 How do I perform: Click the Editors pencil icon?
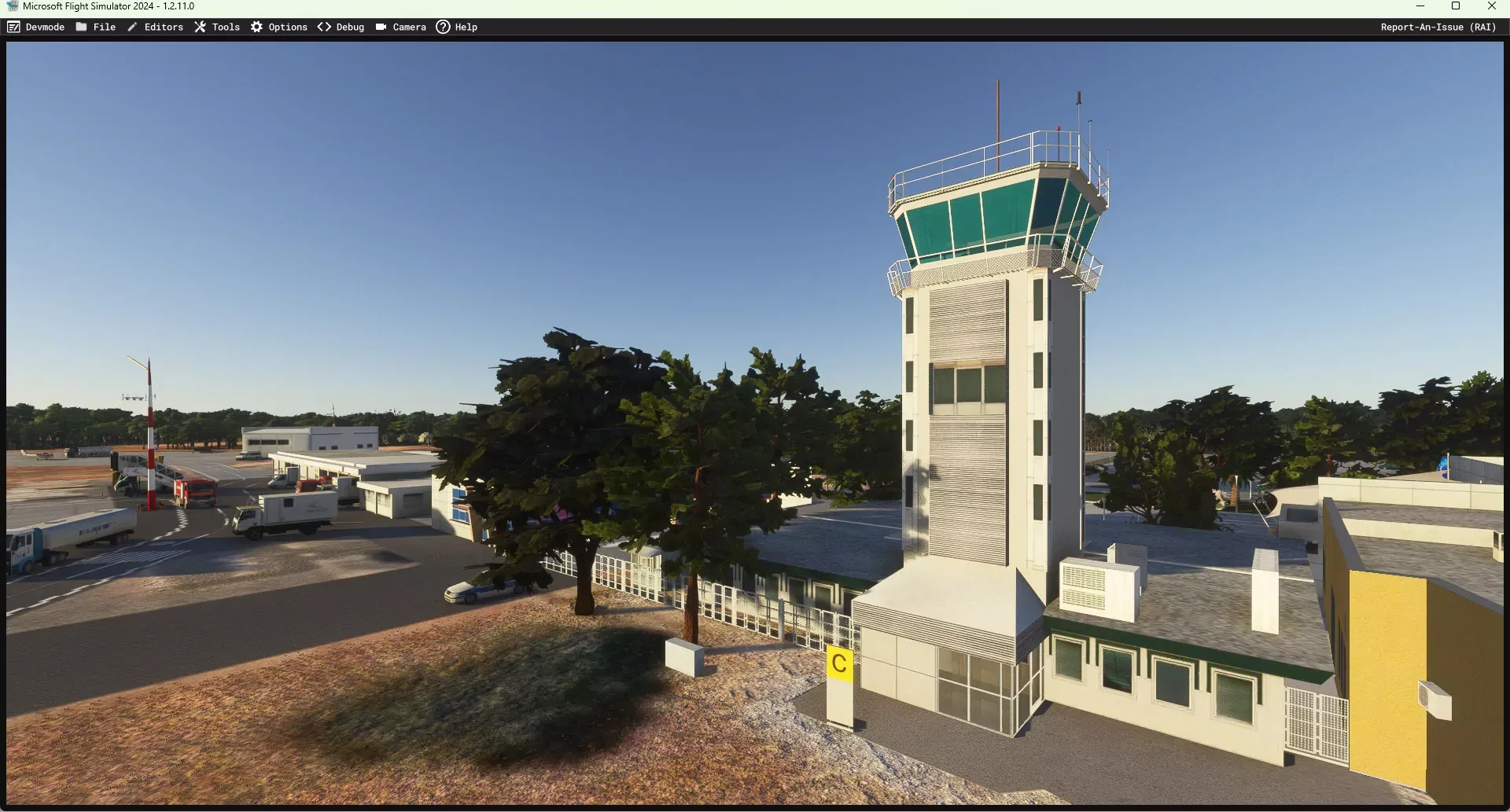point(132,27)
